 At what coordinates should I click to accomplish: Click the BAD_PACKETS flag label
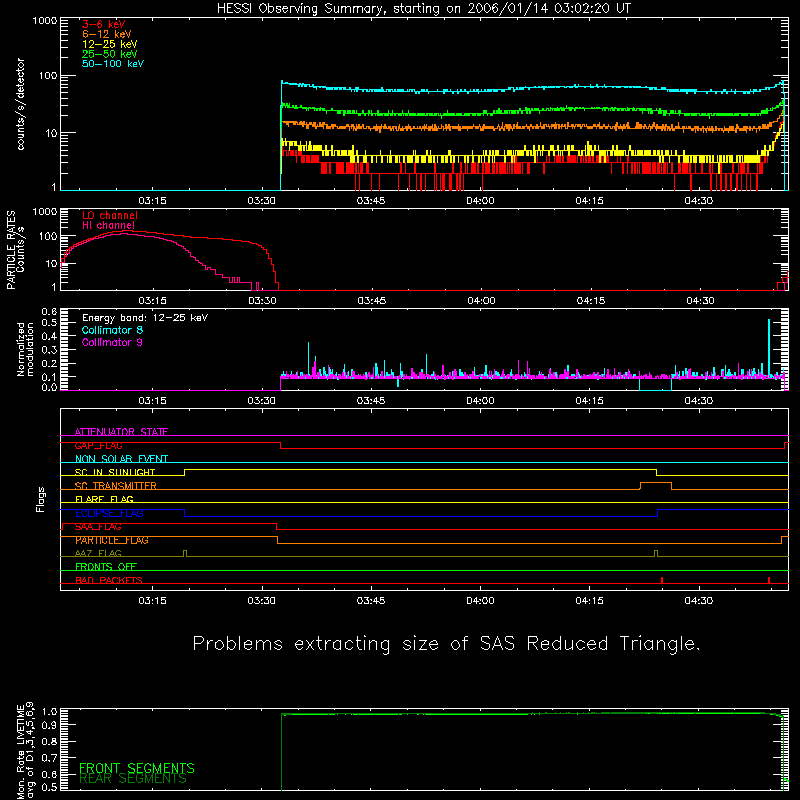[x=109, y=580]
